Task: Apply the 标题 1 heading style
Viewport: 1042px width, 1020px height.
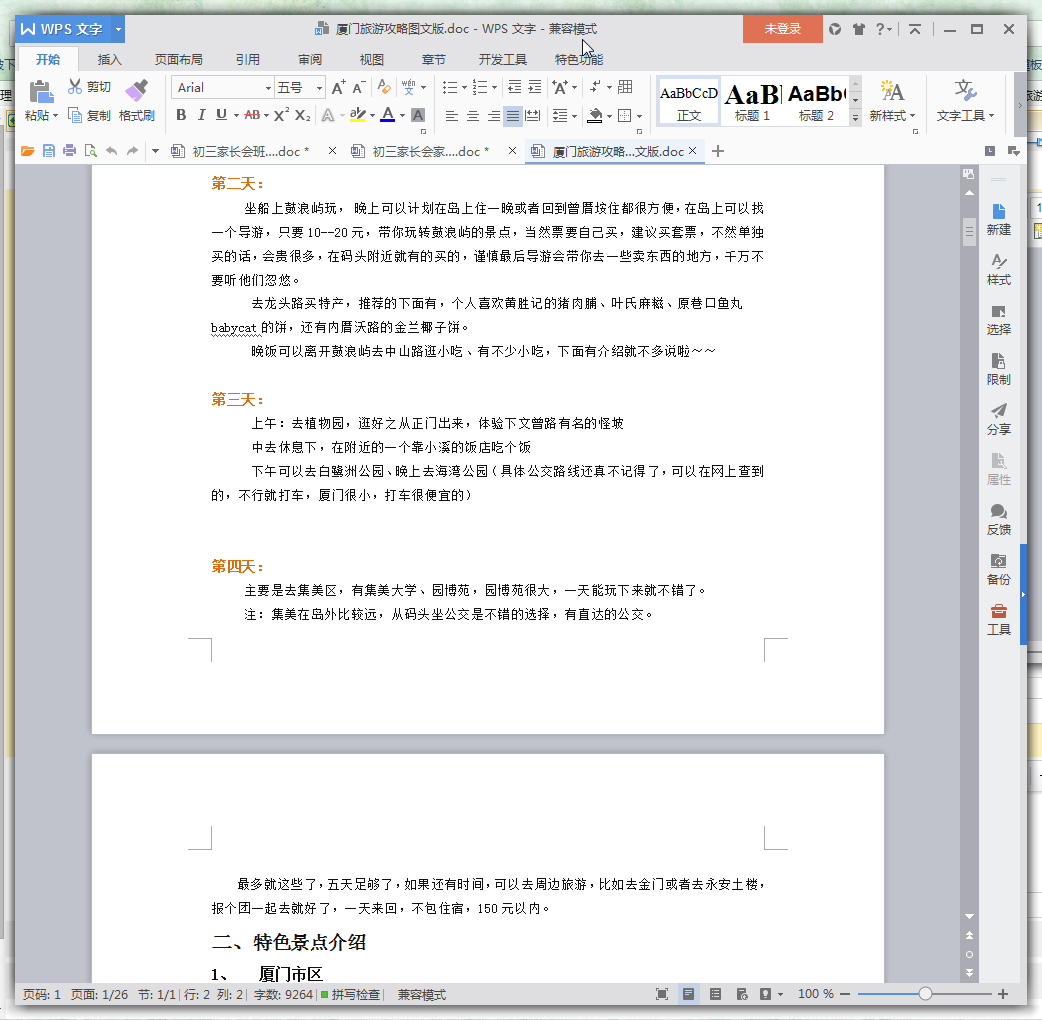Action: pyautogui.click(x=752, y=101)
